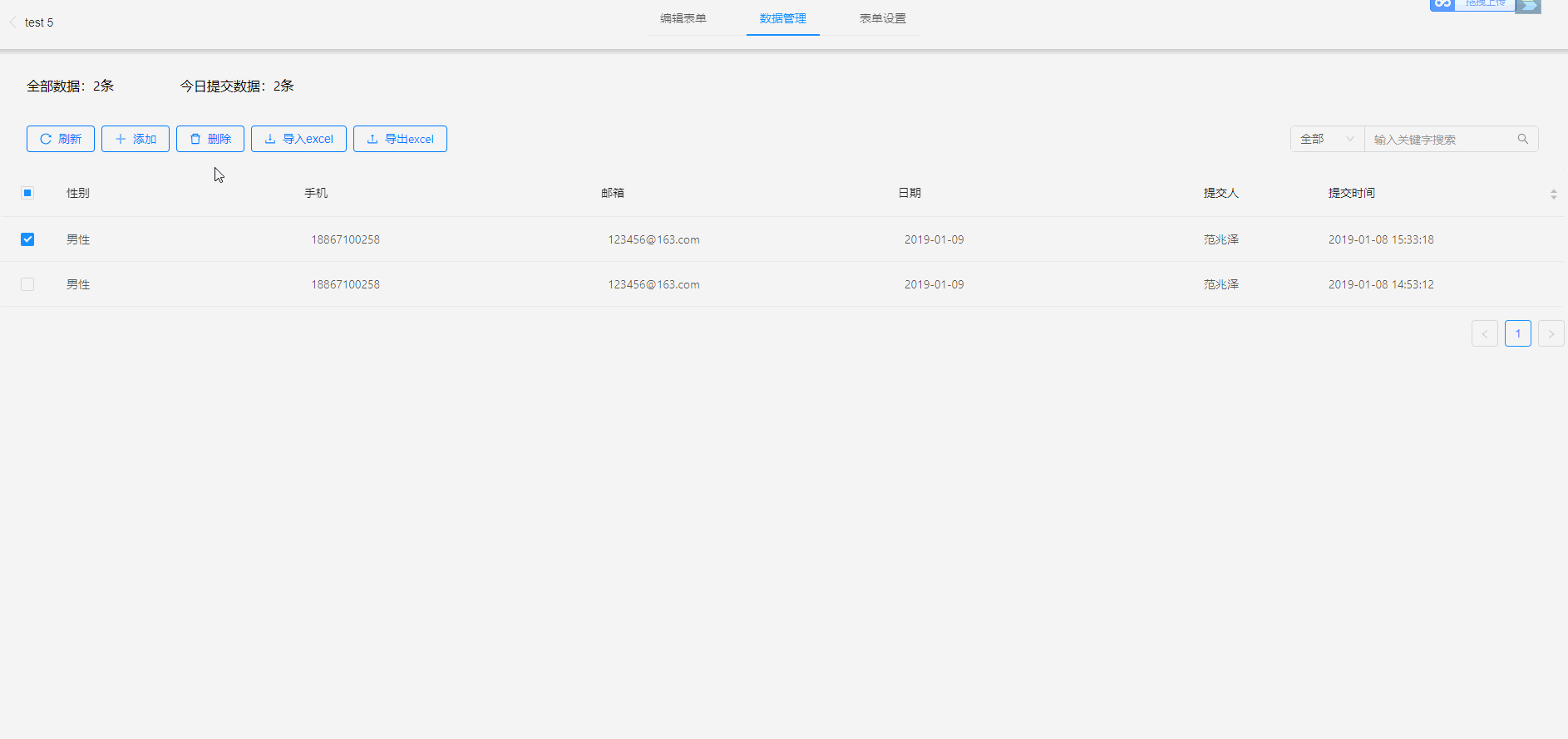Click the timestamp 2019-01-08 14:53:12
This screenshot has width=1568, height=739.
[1381, 284]
